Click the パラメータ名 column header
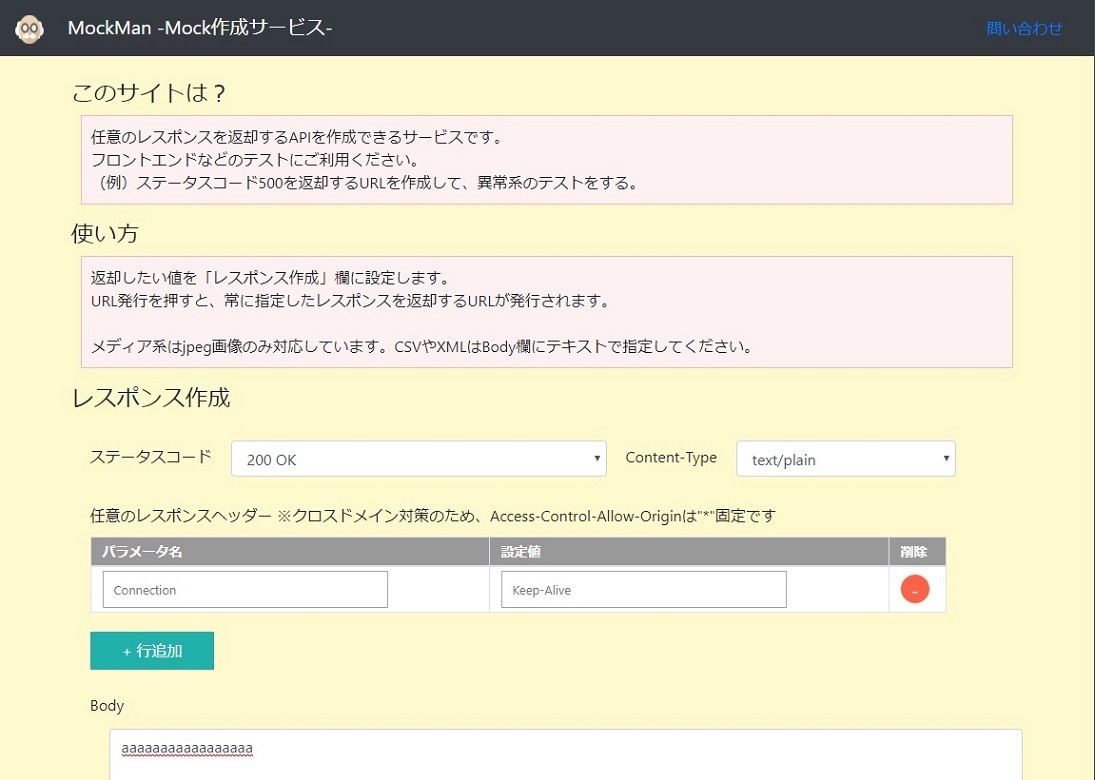Screen dimensions: 1095x780 (142, 552)
